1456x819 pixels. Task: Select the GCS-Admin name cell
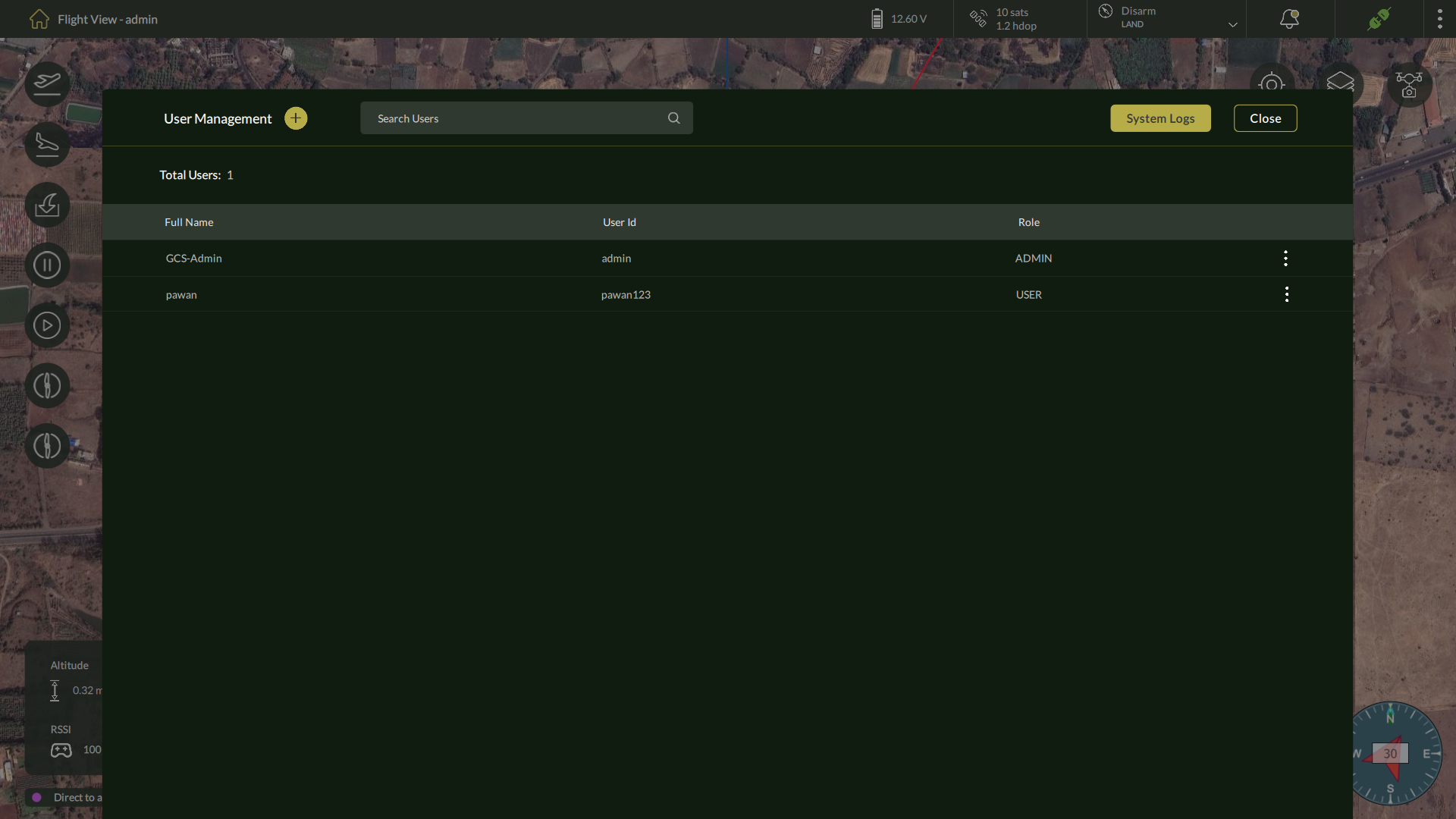[194, 259]
